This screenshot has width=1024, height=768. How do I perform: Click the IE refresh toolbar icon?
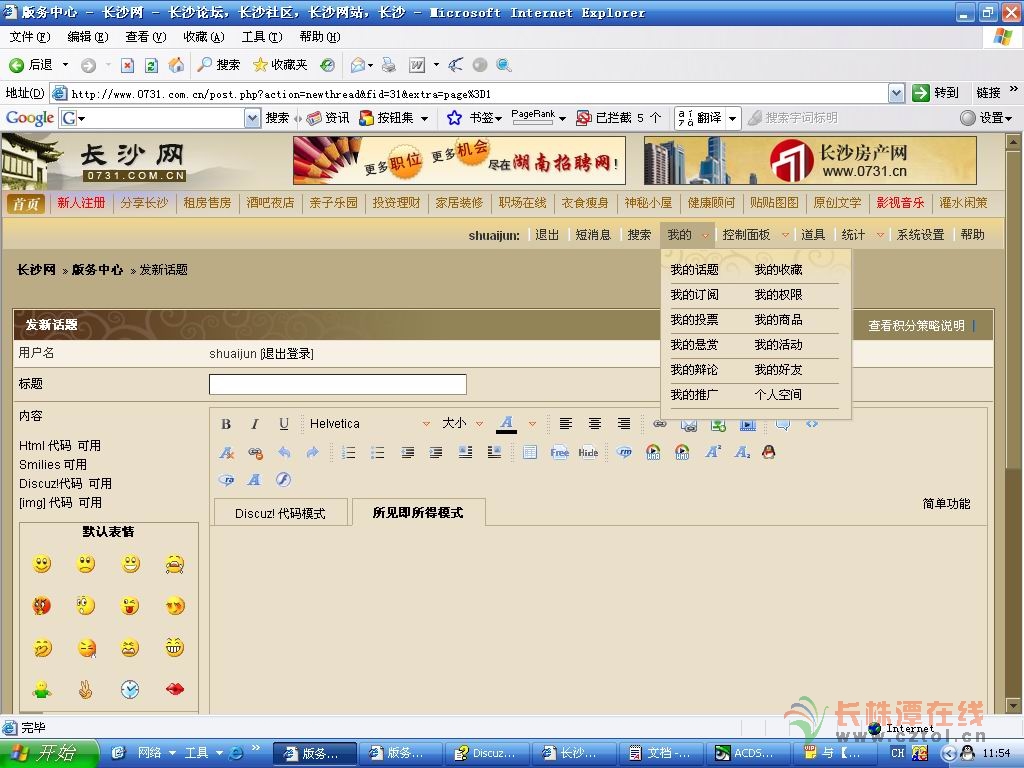[151, 65]
